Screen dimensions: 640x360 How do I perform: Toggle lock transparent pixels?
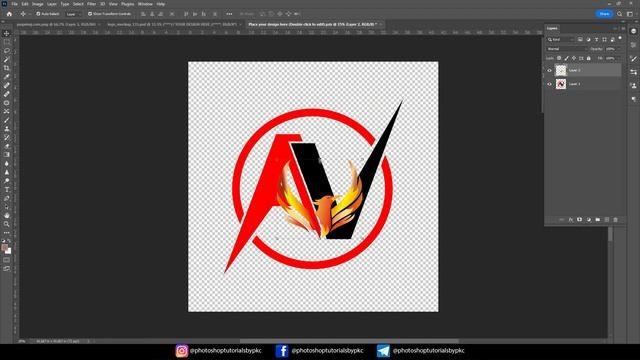(x=559, y=58)
